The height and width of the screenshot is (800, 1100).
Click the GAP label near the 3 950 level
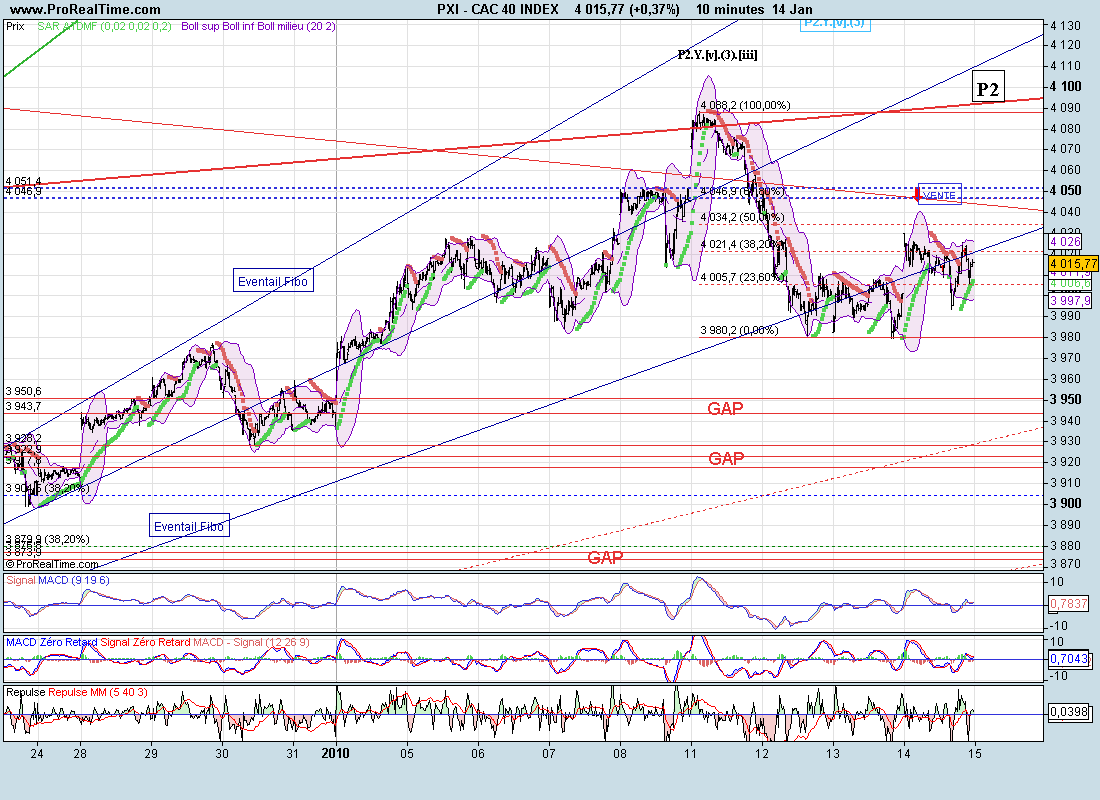[x=725, y=408]
